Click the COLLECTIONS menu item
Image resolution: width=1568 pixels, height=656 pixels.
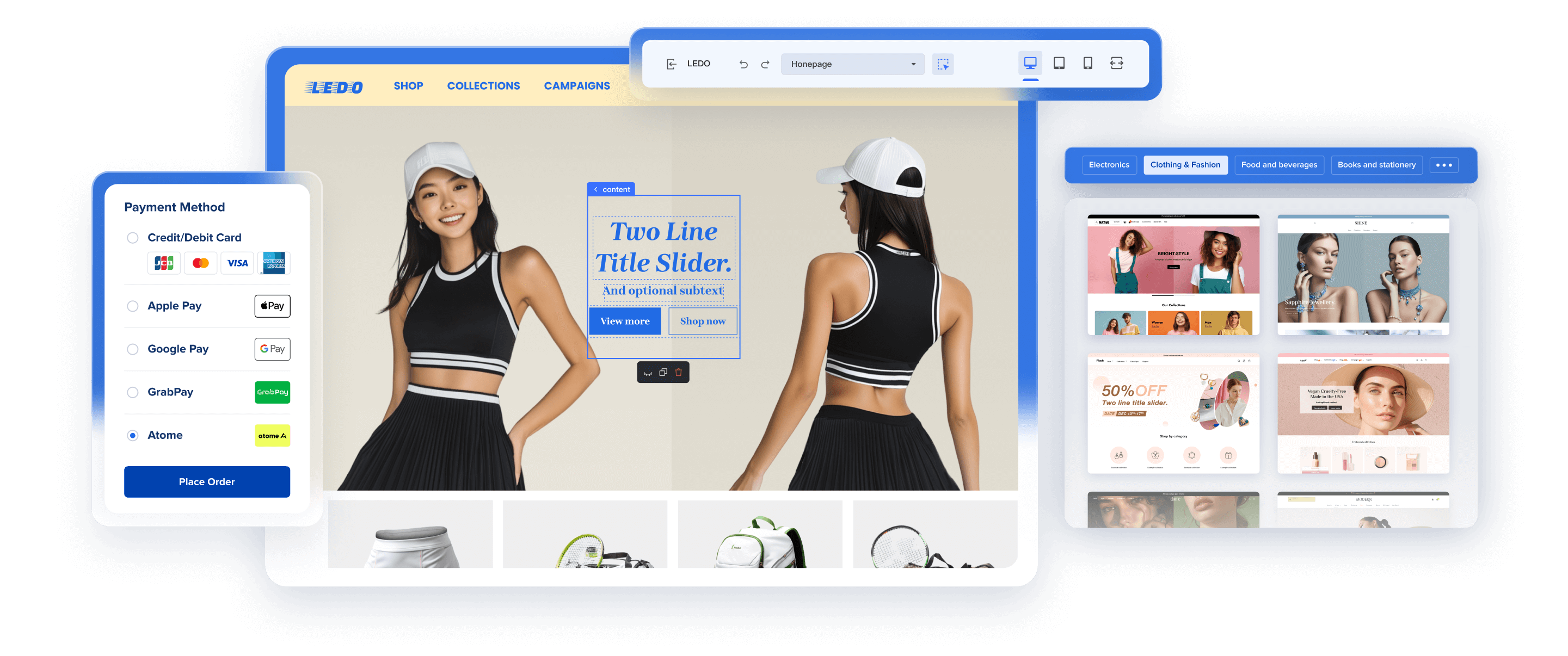483,85
